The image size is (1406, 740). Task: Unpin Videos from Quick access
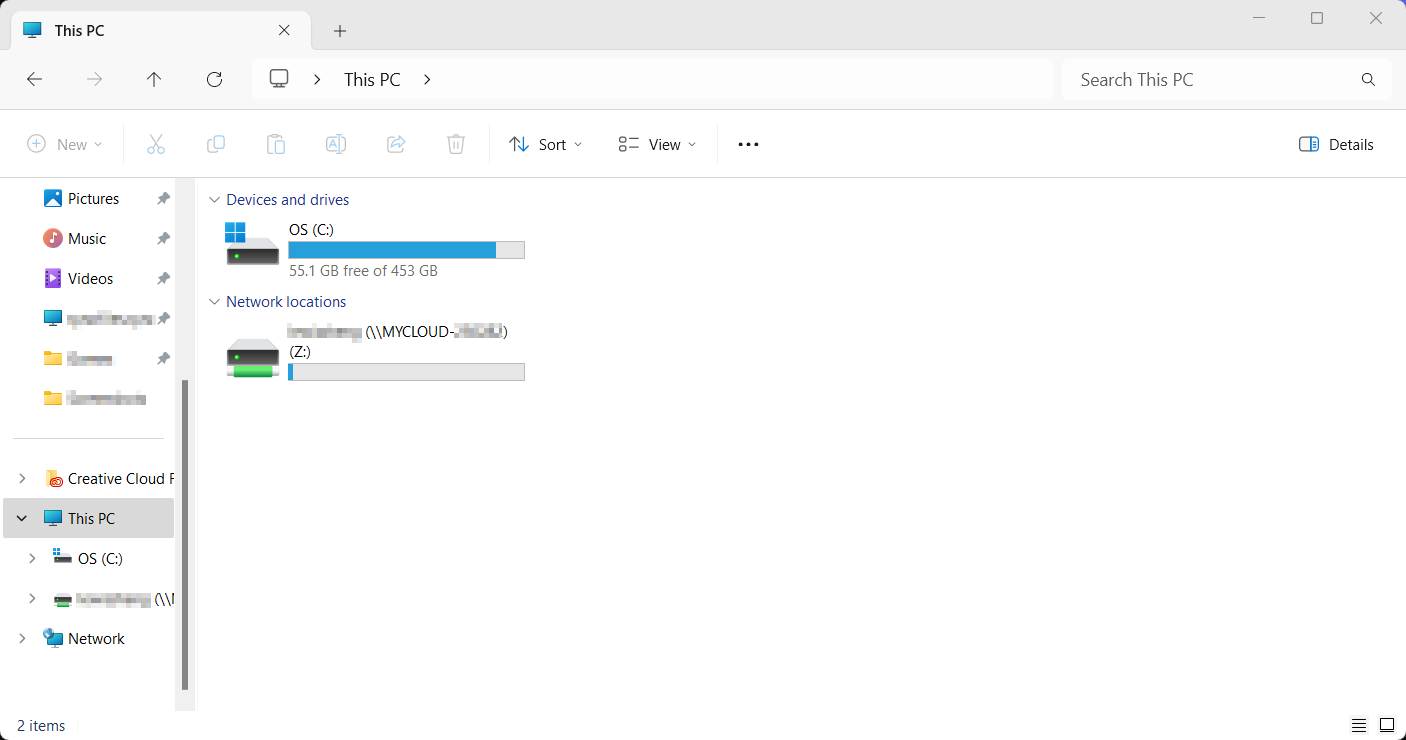pyautogui.click(x=163, y=279)
